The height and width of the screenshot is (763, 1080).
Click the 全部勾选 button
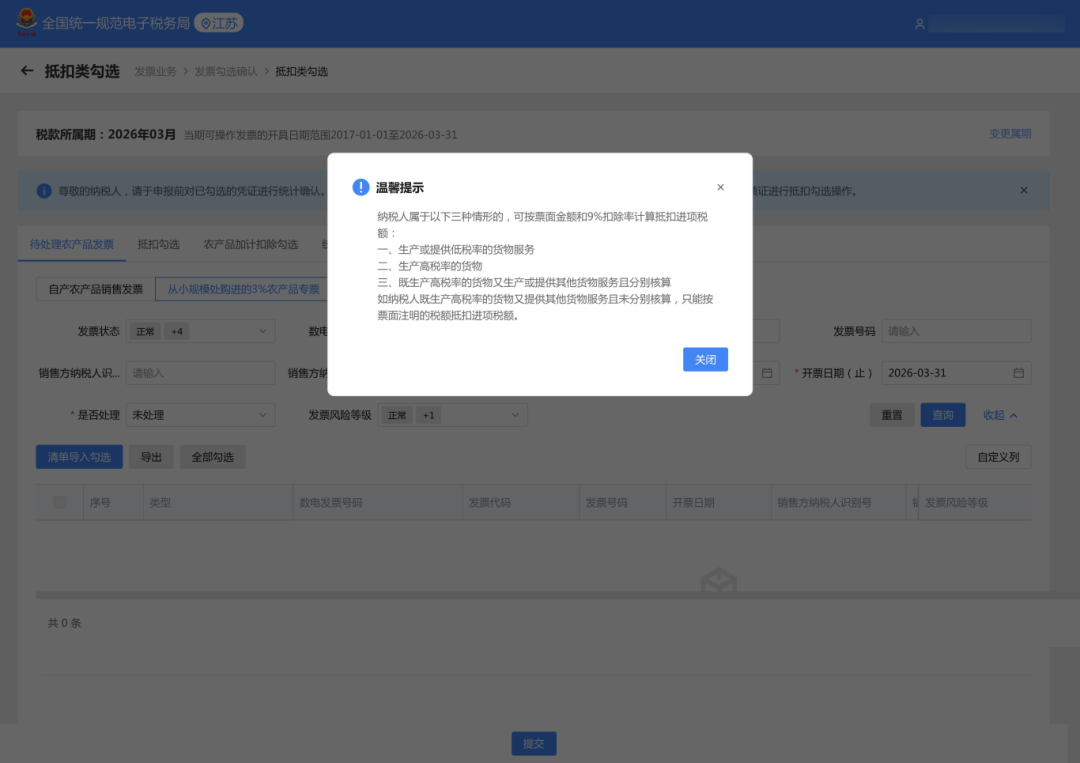pos(213,457)
